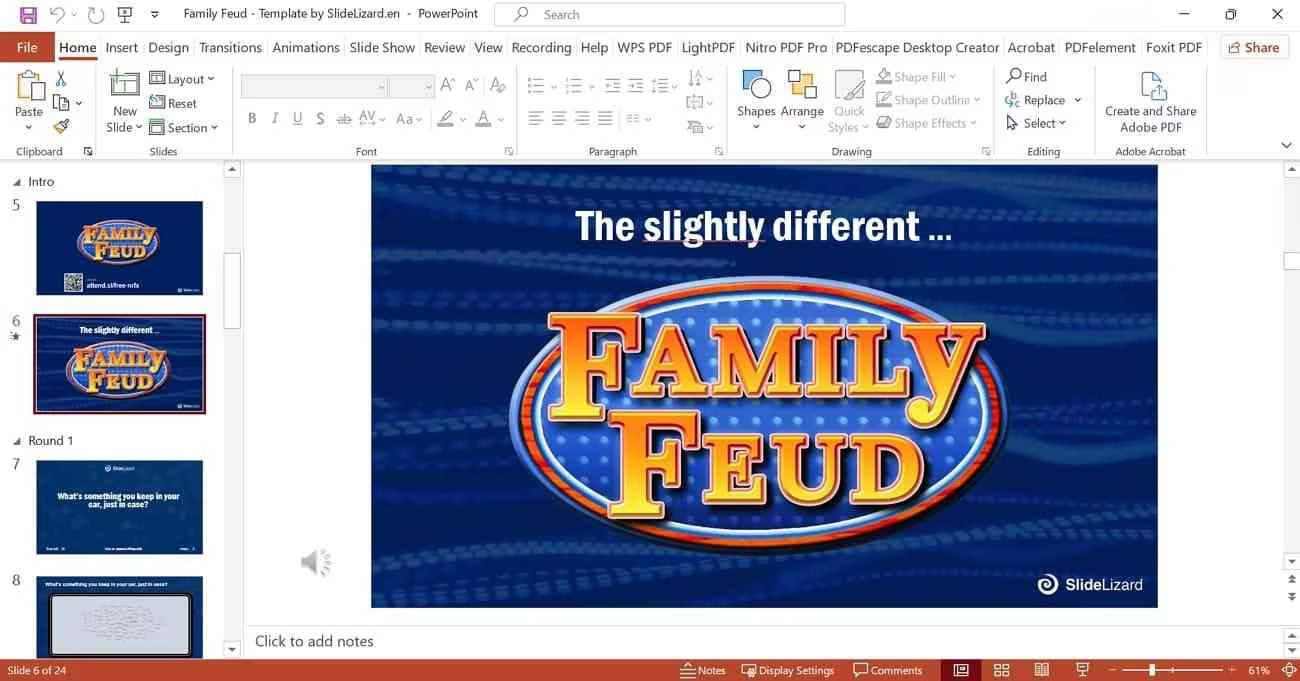Image resolution: width=1300 pixels, height=681 pixels.
Task: Click Find in Editing group
Action: coord(1027,76)
